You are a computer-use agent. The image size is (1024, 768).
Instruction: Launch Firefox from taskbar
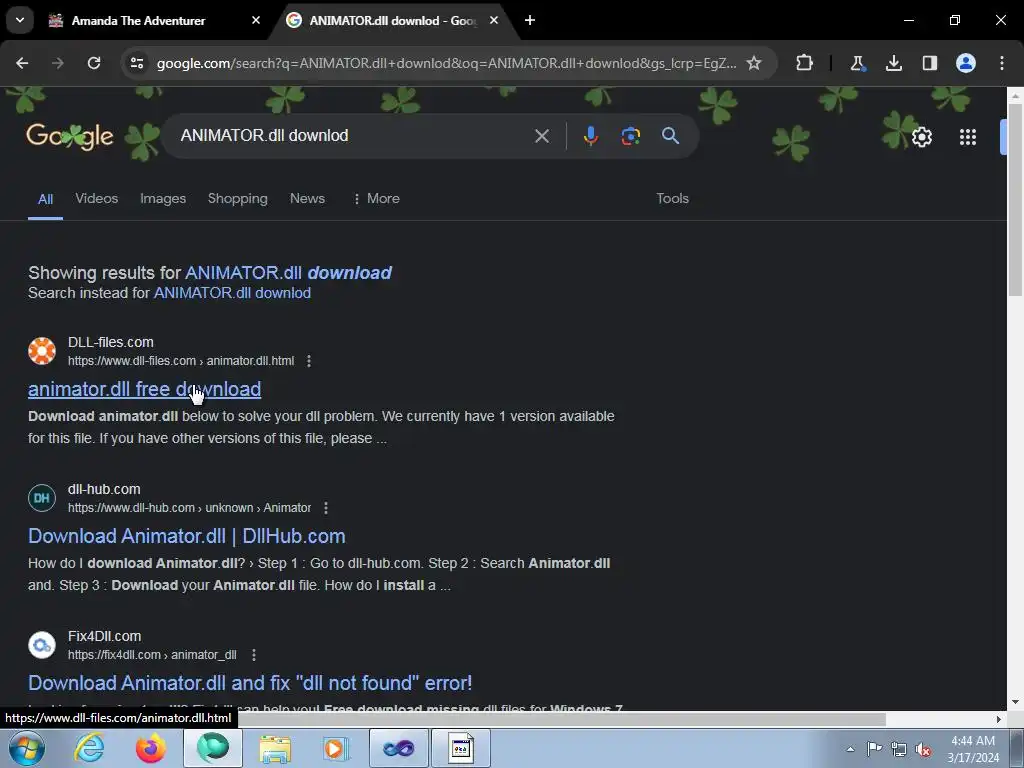click(150, 748)
